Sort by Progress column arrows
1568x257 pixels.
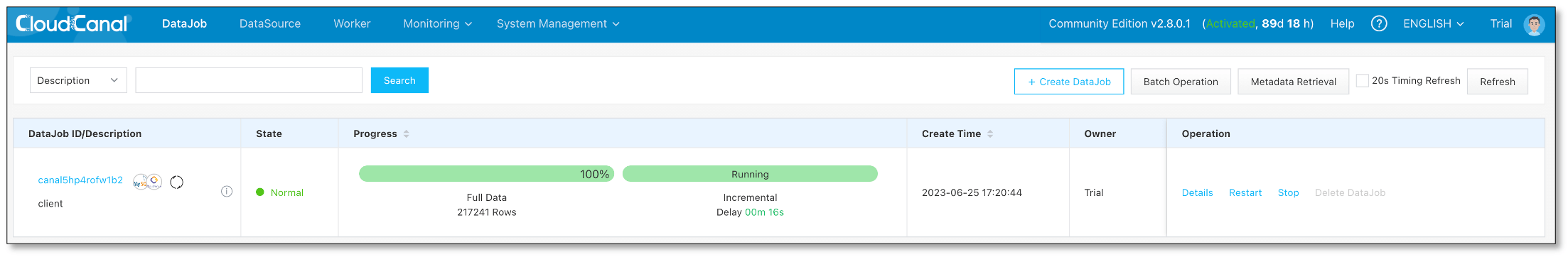click(407, 133)
